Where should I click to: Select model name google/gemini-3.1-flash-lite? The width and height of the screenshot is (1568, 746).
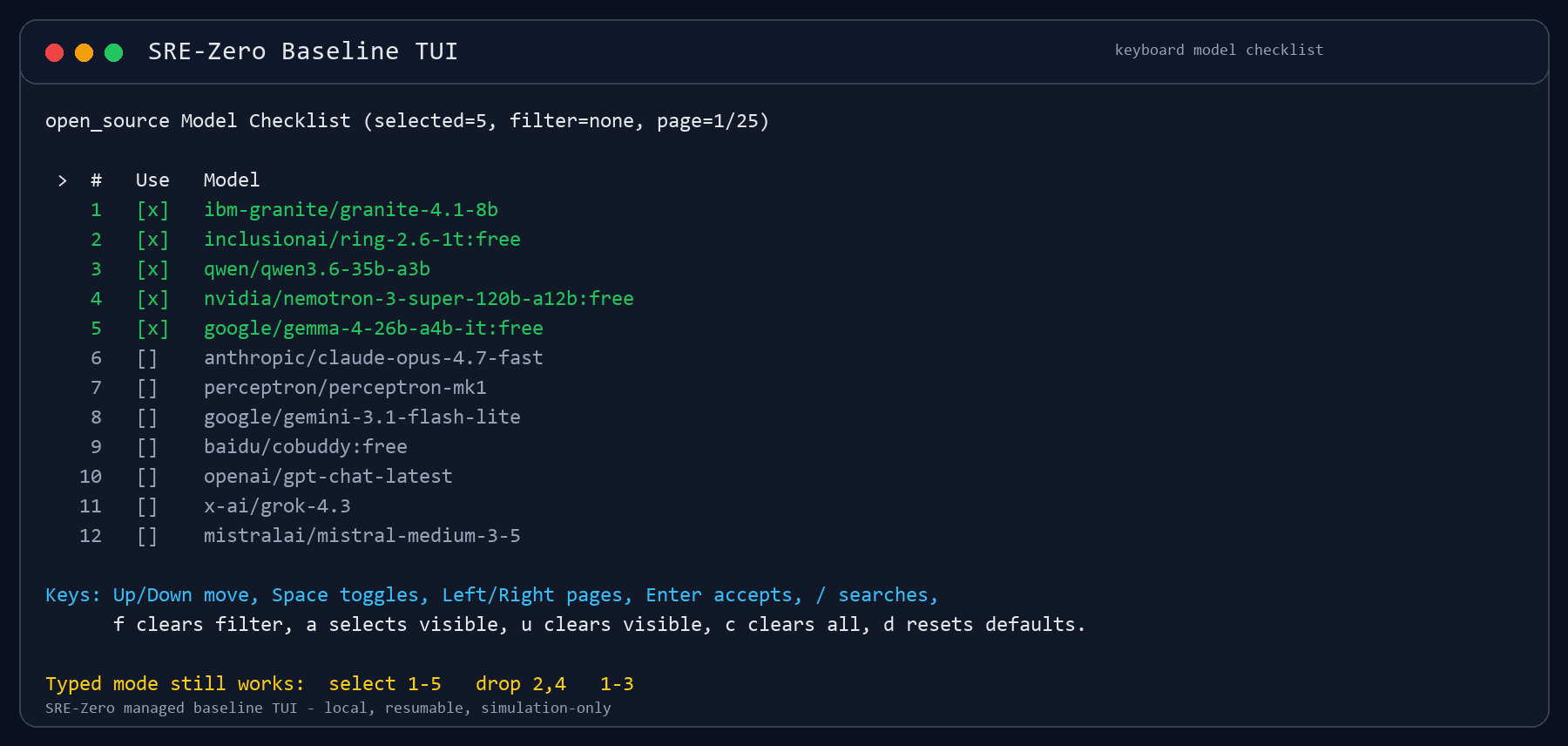(x=362, y=417)
